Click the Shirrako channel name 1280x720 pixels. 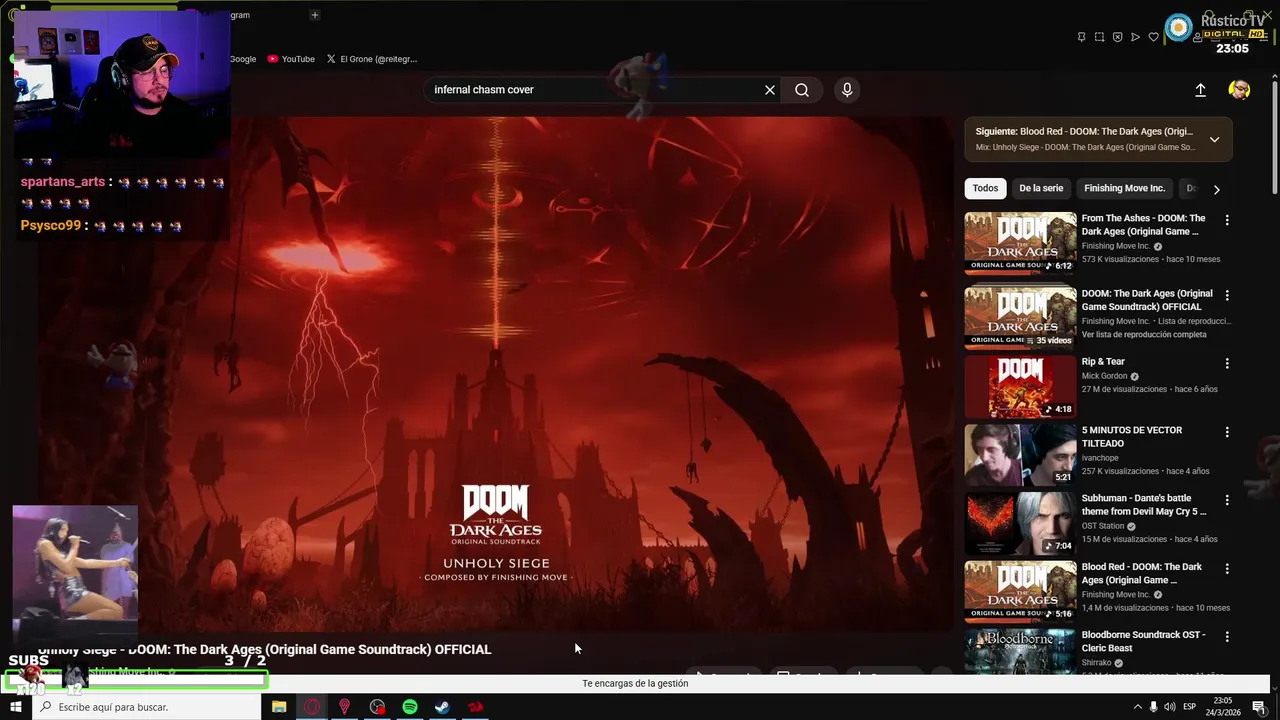coord(1098,663)
